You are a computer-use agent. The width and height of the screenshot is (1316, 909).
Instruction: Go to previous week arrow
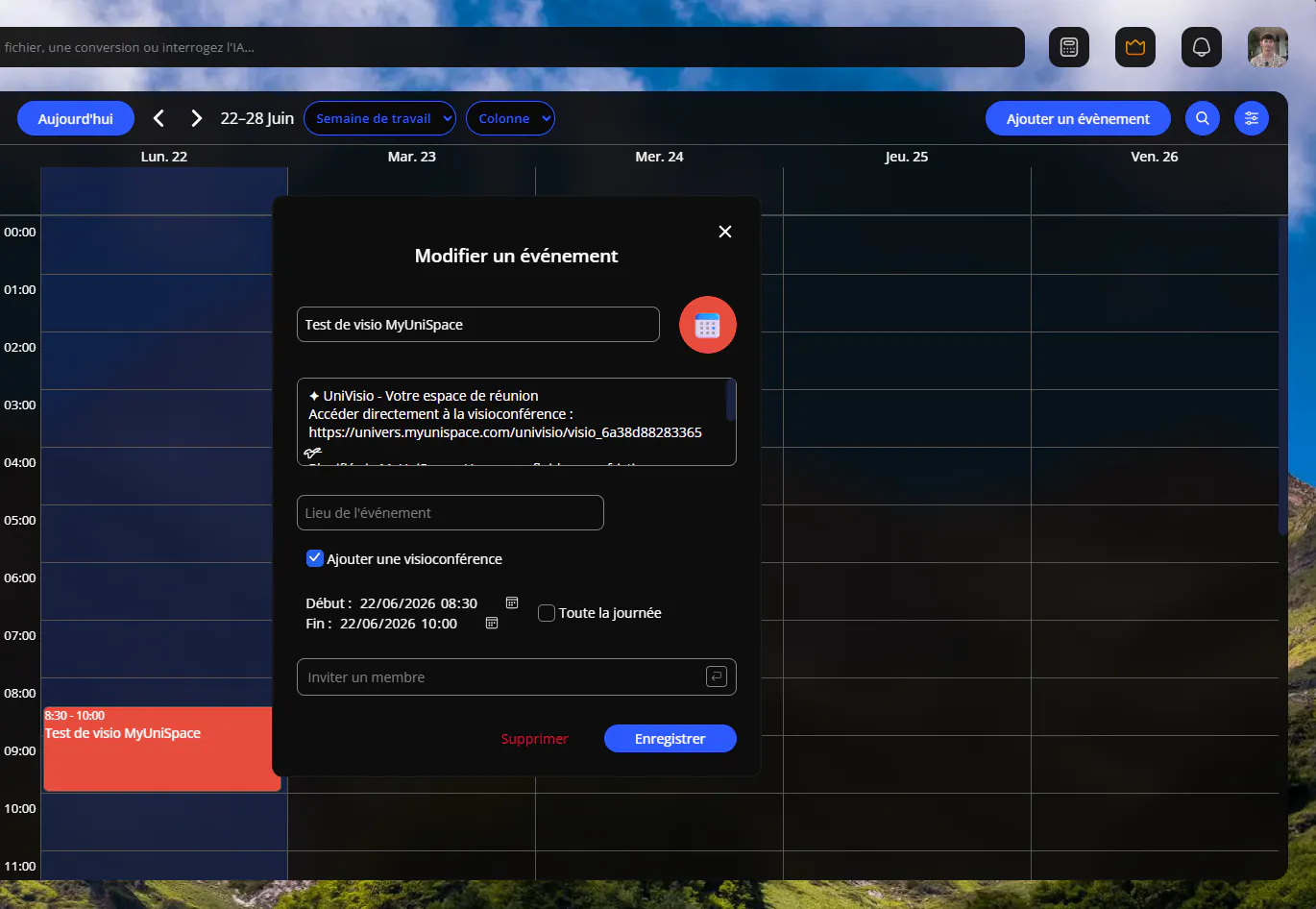coord(159,118)
